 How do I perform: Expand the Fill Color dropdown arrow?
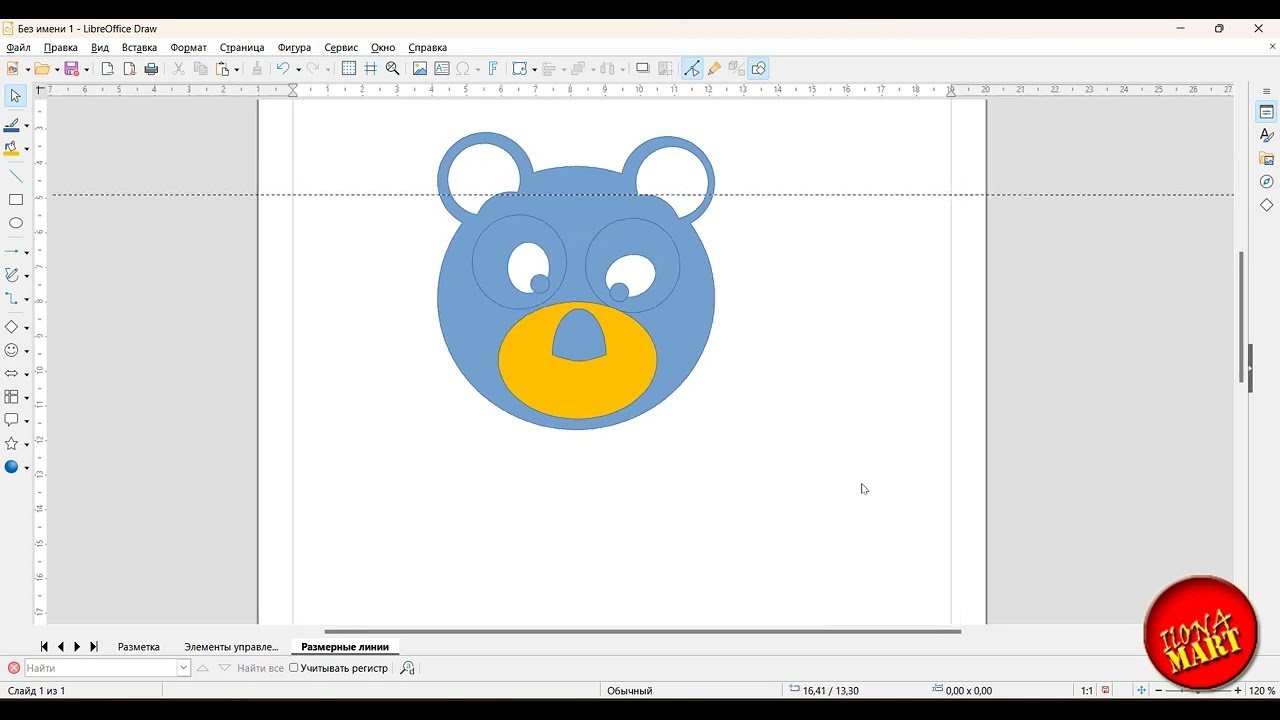pos(27,150)
